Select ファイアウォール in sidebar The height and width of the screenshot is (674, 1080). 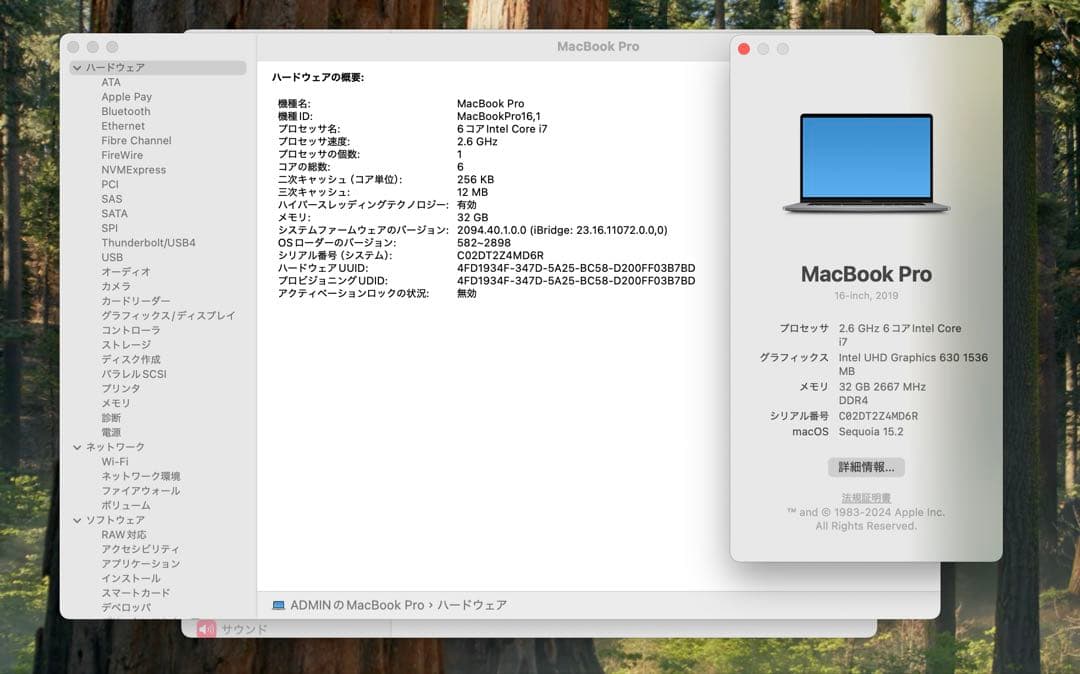141,490
